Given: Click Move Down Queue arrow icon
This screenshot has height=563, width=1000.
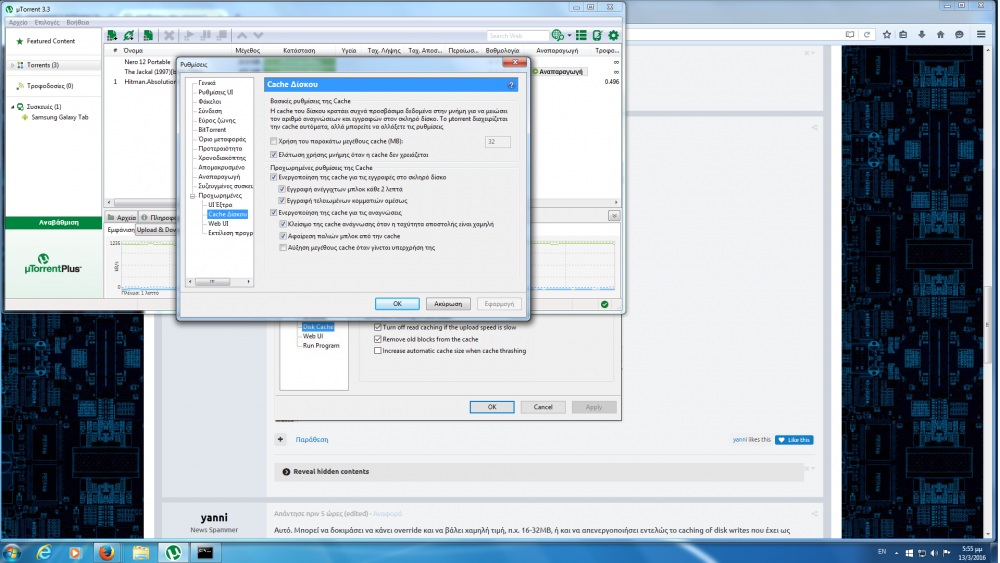Looking at the screenshot, I should [x=258, y=35].
